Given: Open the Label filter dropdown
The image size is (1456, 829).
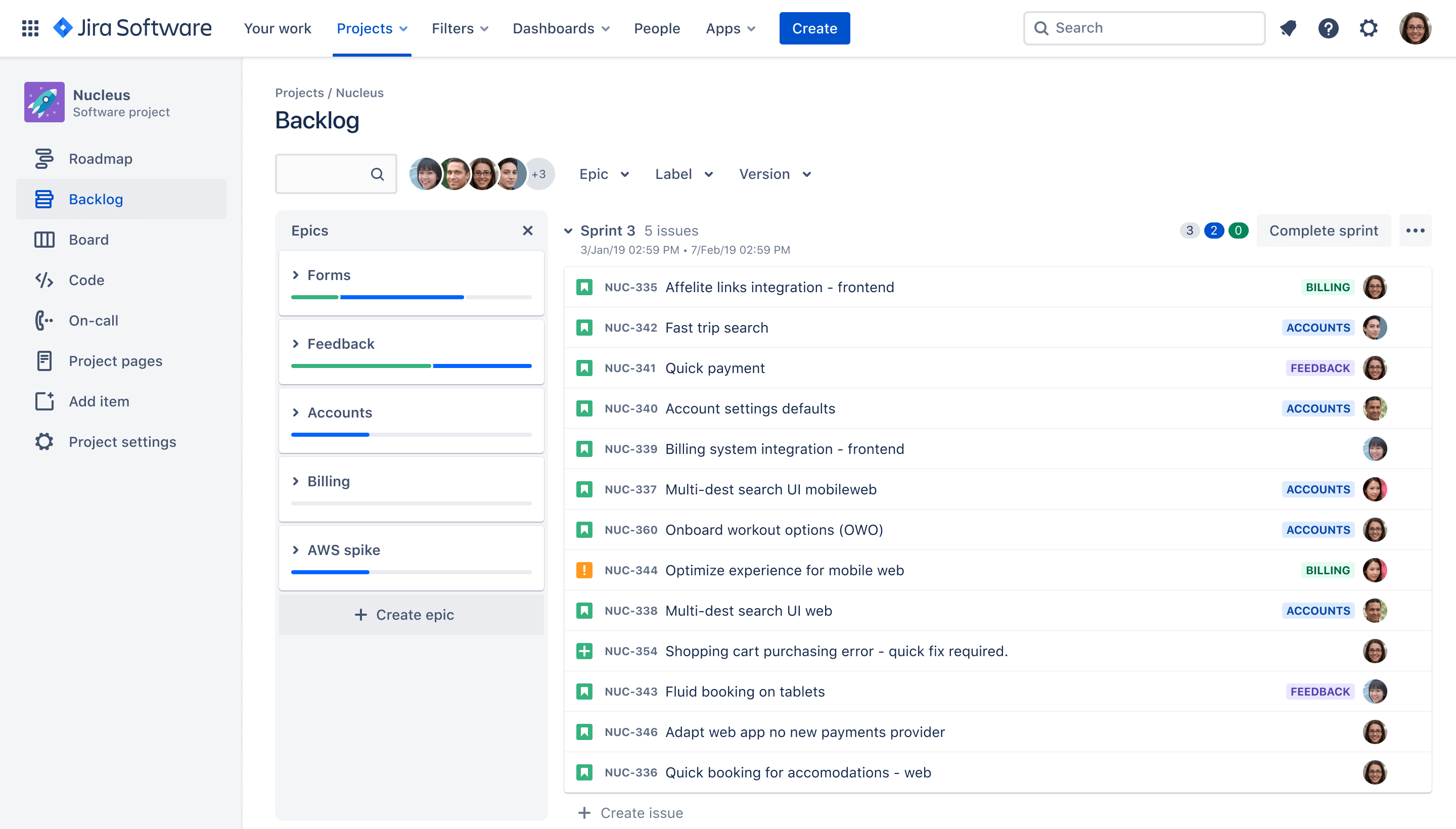Looking at the screenshot, I should click(683, 174).
